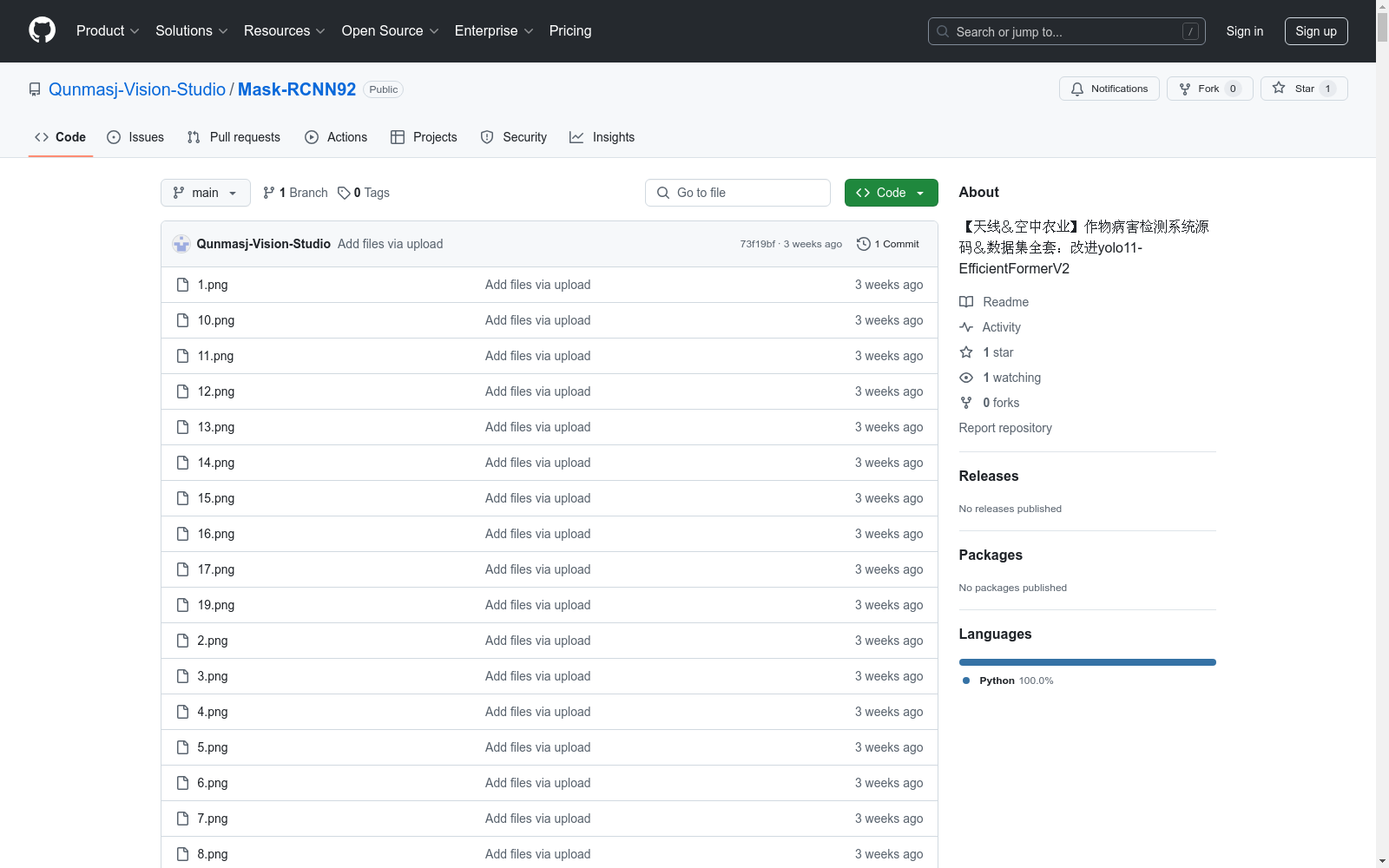Click the Go to file search box

coord(738,193)
